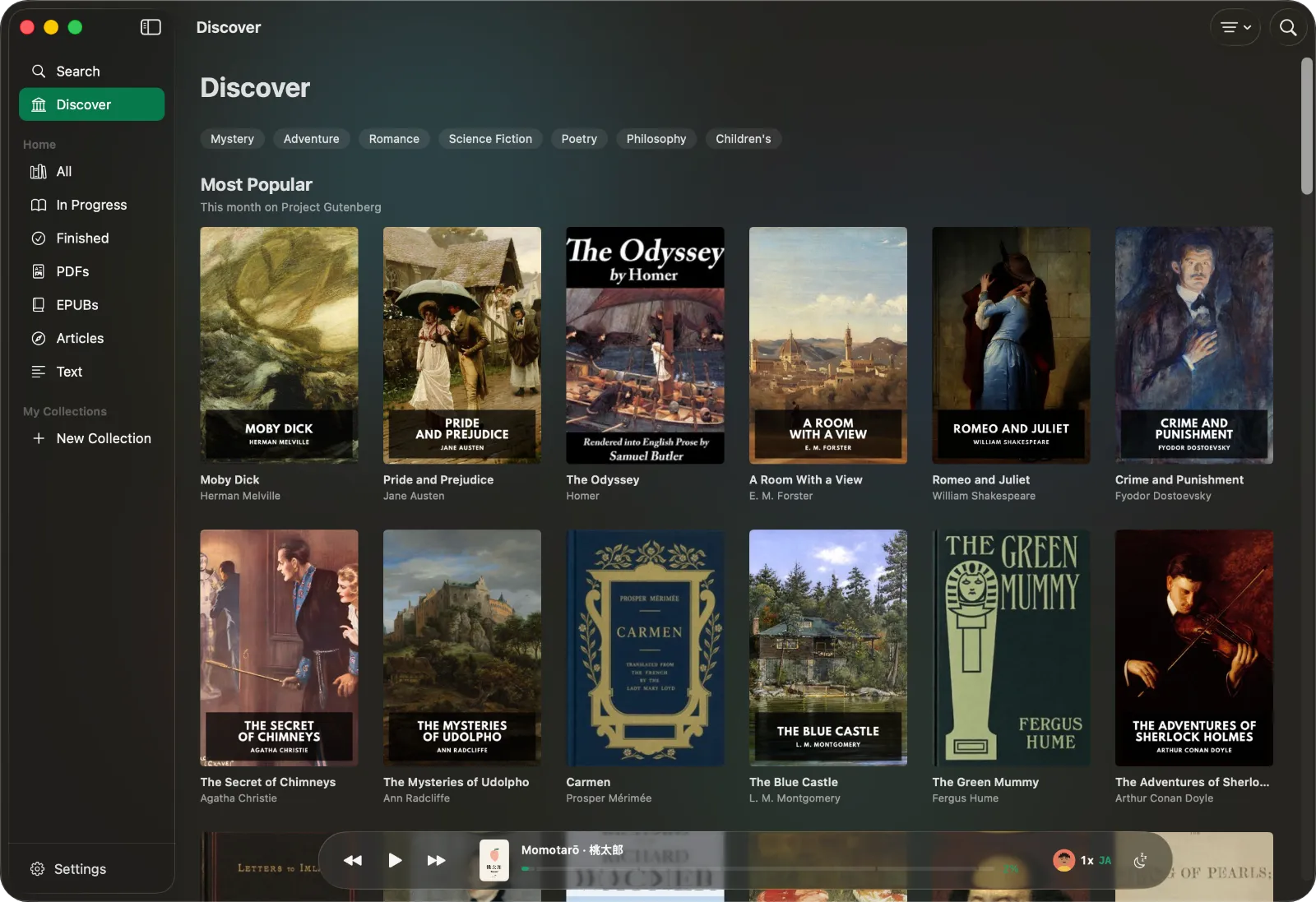Filter by Children's genre
Screen dimensions: 1316x902
744,139
